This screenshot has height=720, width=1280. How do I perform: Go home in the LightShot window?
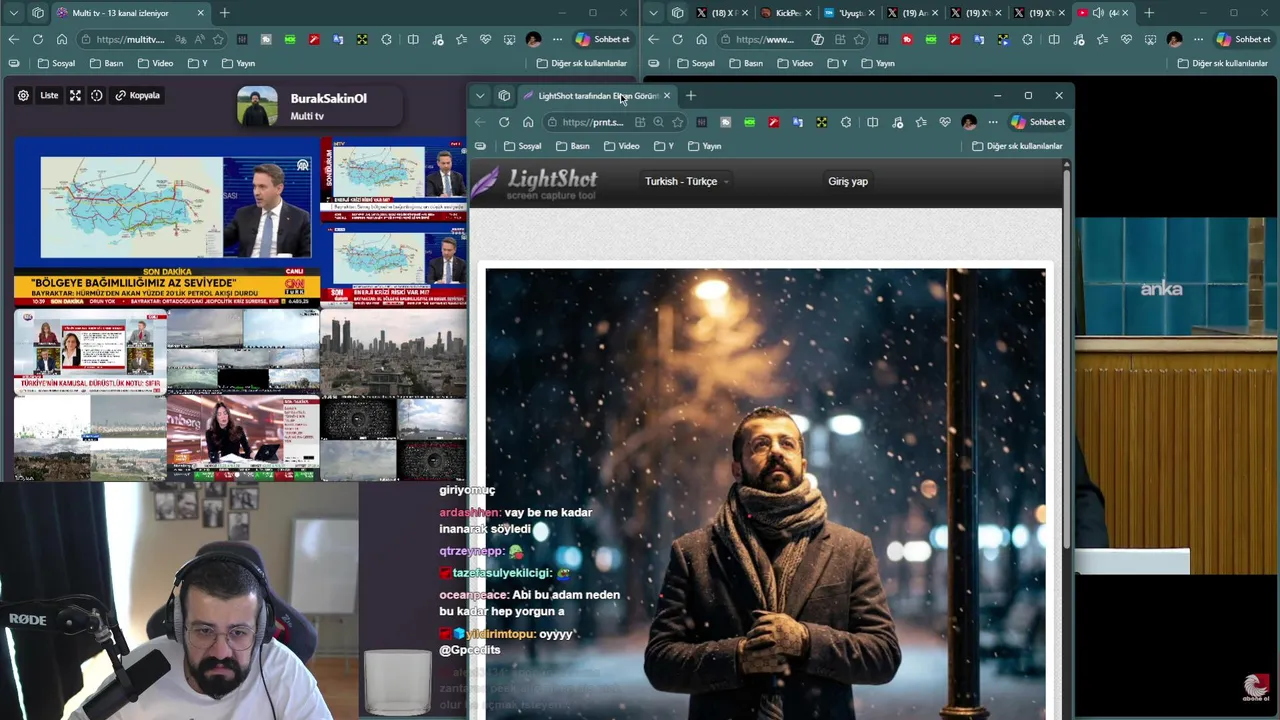point(528,122)
